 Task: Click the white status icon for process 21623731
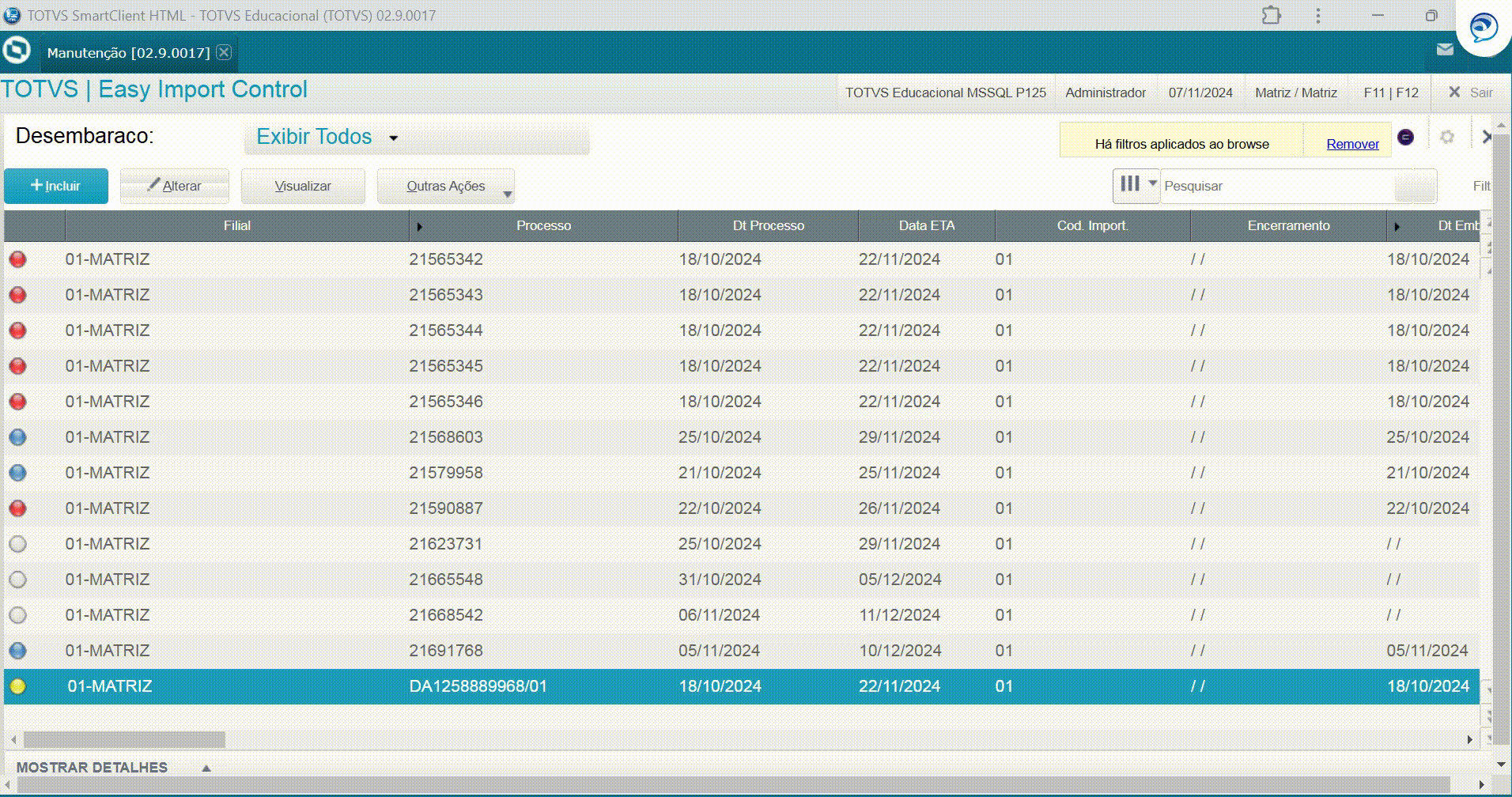coord(17,544)
